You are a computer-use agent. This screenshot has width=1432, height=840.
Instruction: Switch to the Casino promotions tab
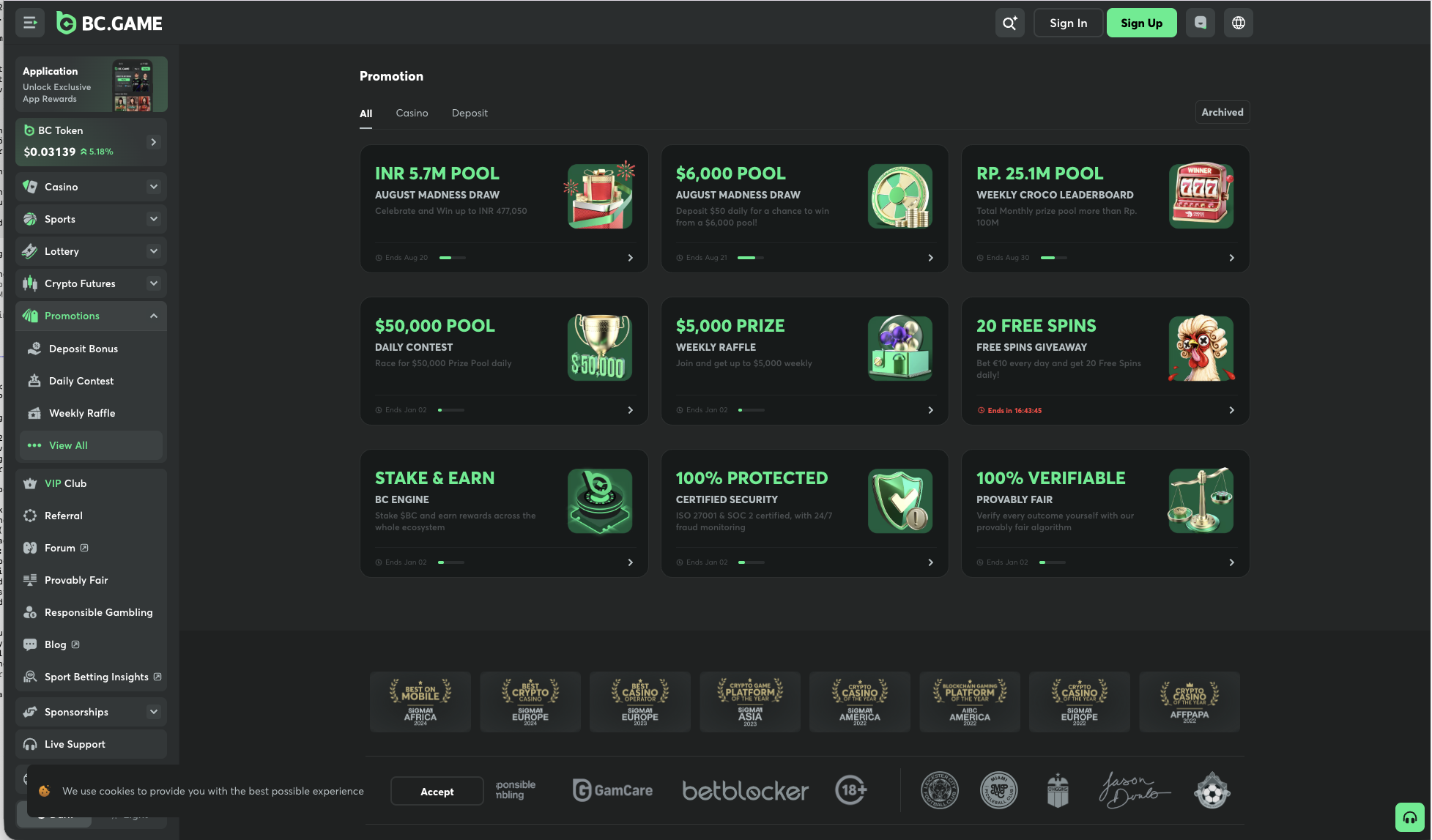point(412,113)
